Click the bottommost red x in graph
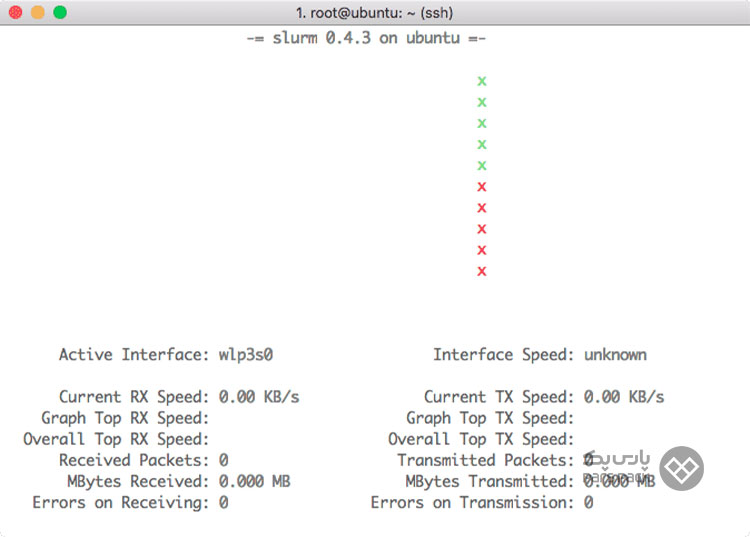 tap(482, 272)
